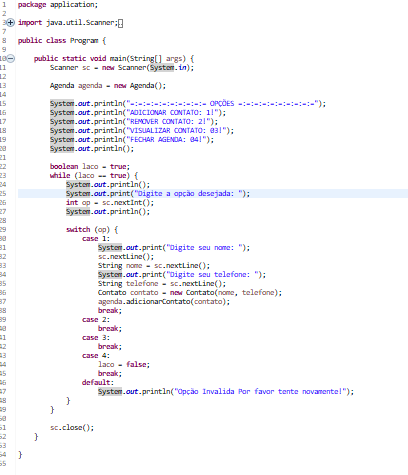Click 'case 2:' label
Screen dimensions: 408x475
point(96,320)
